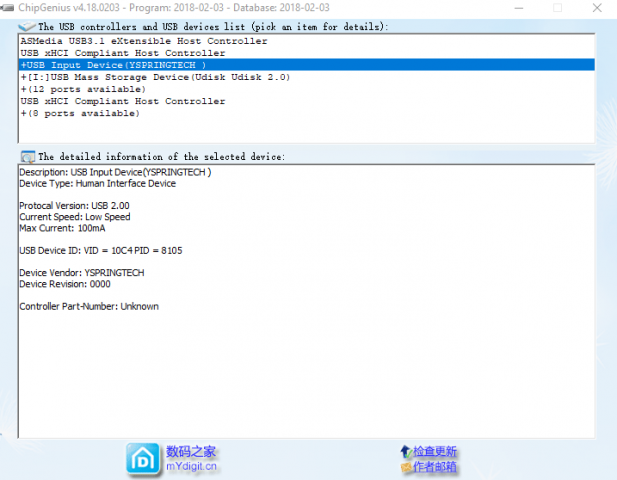617x480 pixels.
Task: Click USB Device ID VID PID line
Action: pyautogui.click(x=101, y=251)
